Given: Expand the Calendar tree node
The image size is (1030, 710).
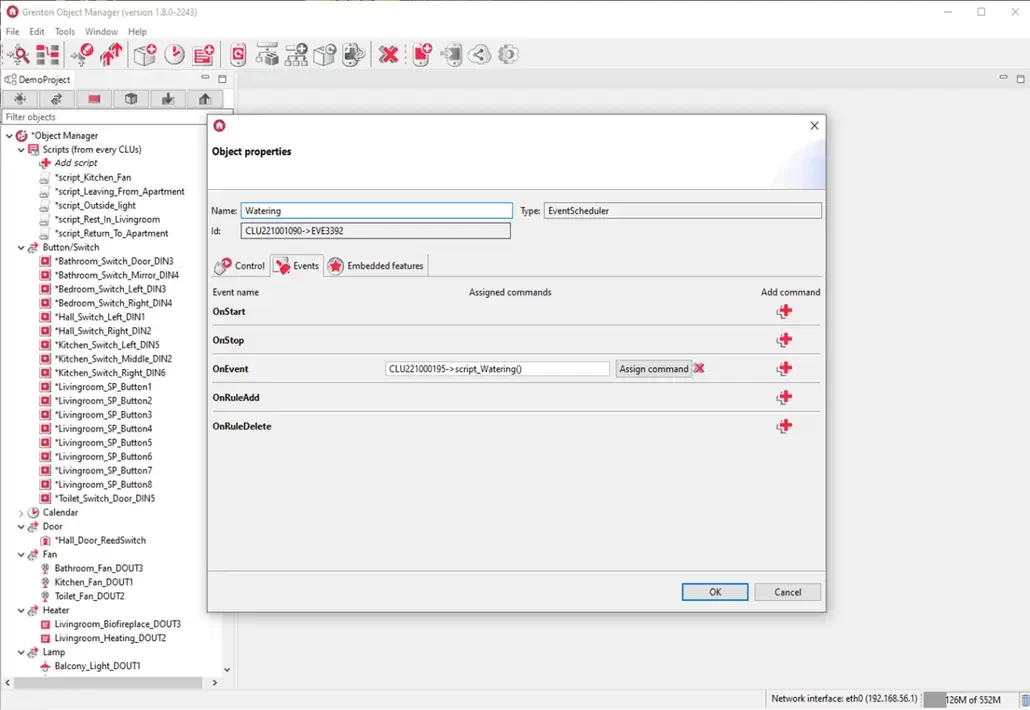Looking at the screenshot, I should pos(21,513).
